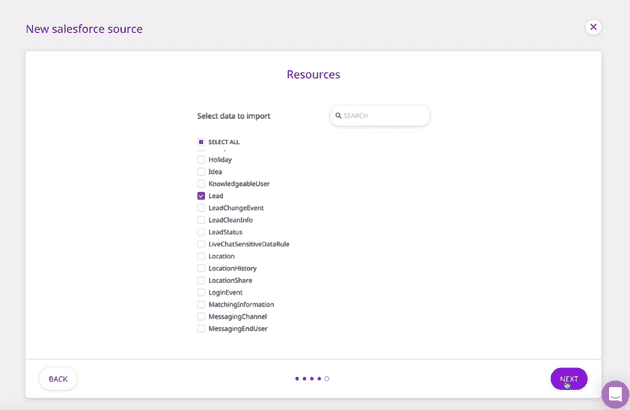Screen dimensions: 630x410
Task: Click the LiveChatSensitiveDataRule label text
Action: (x=249, y=244)
